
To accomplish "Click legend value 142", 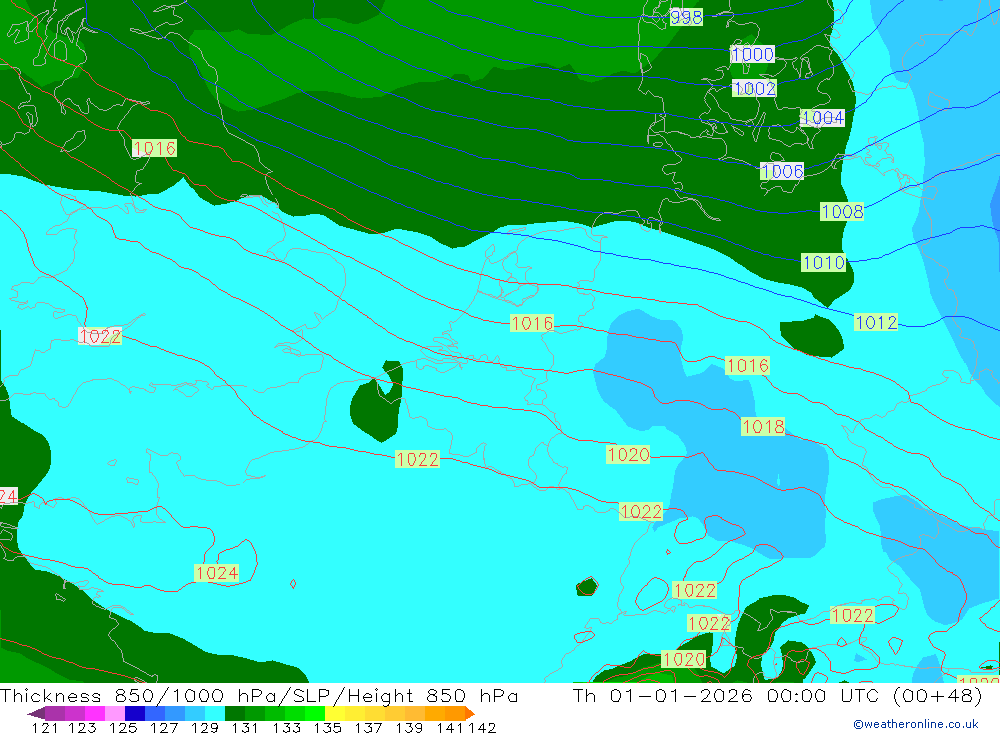I will pyautogui.click(x=482, y=727).
